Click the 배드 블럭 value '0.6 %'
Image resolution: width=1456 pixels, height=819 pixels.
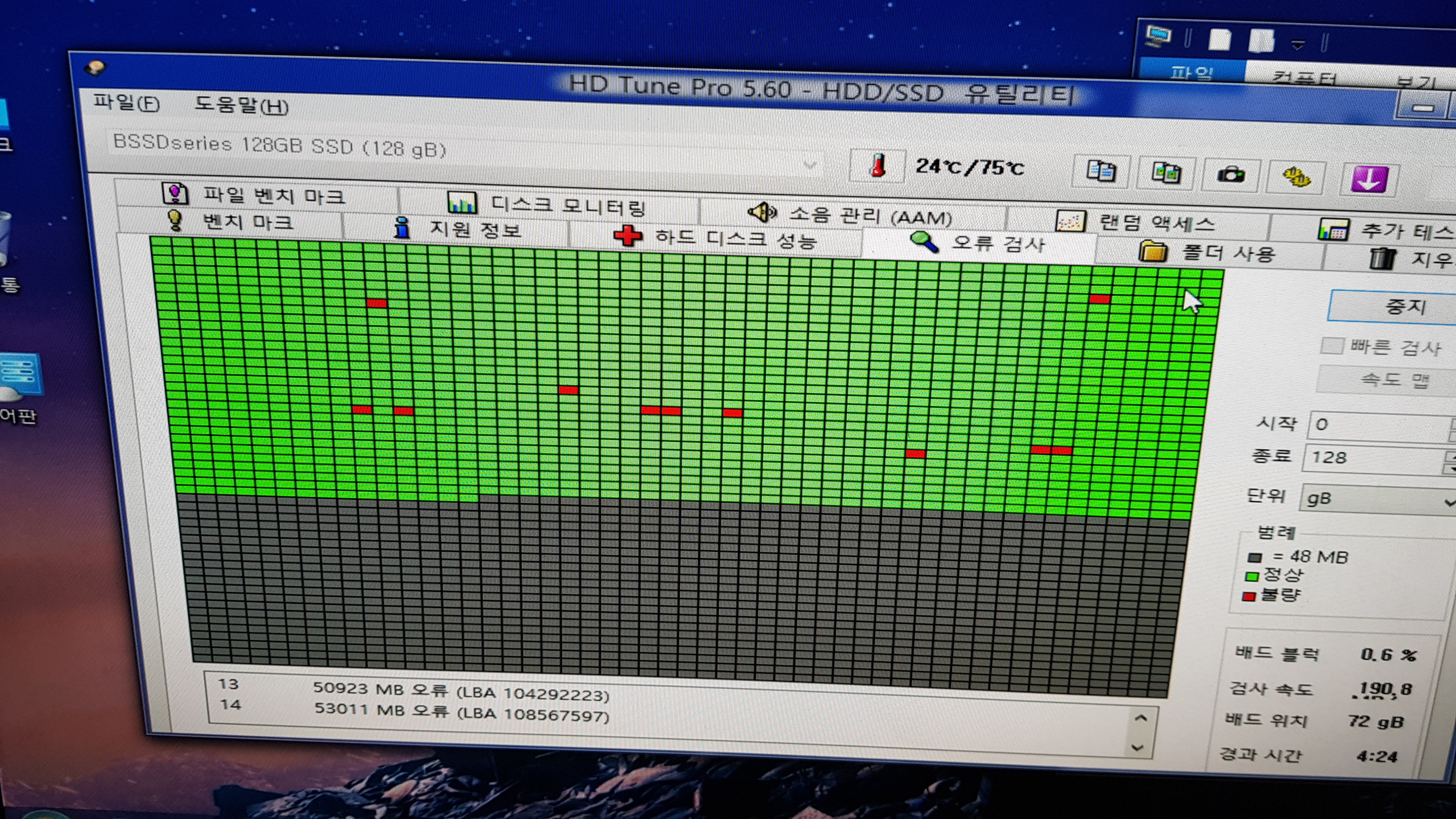click(x=1388, y=655)
